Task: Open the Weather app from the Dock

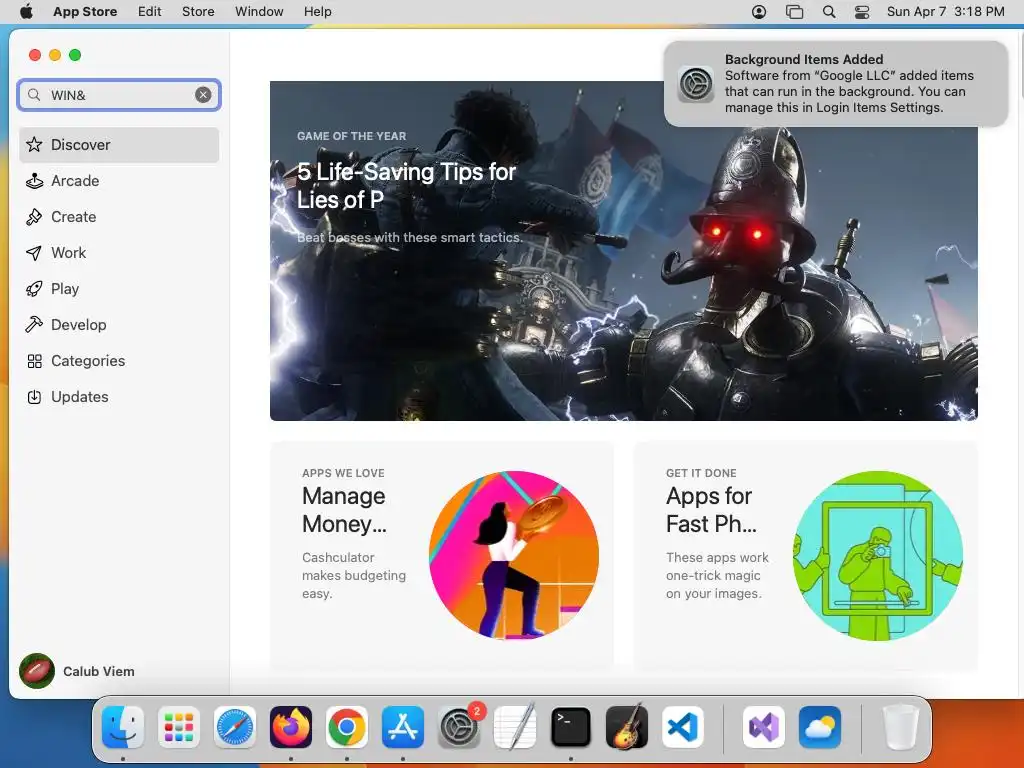Action: [x=820, y=727]
